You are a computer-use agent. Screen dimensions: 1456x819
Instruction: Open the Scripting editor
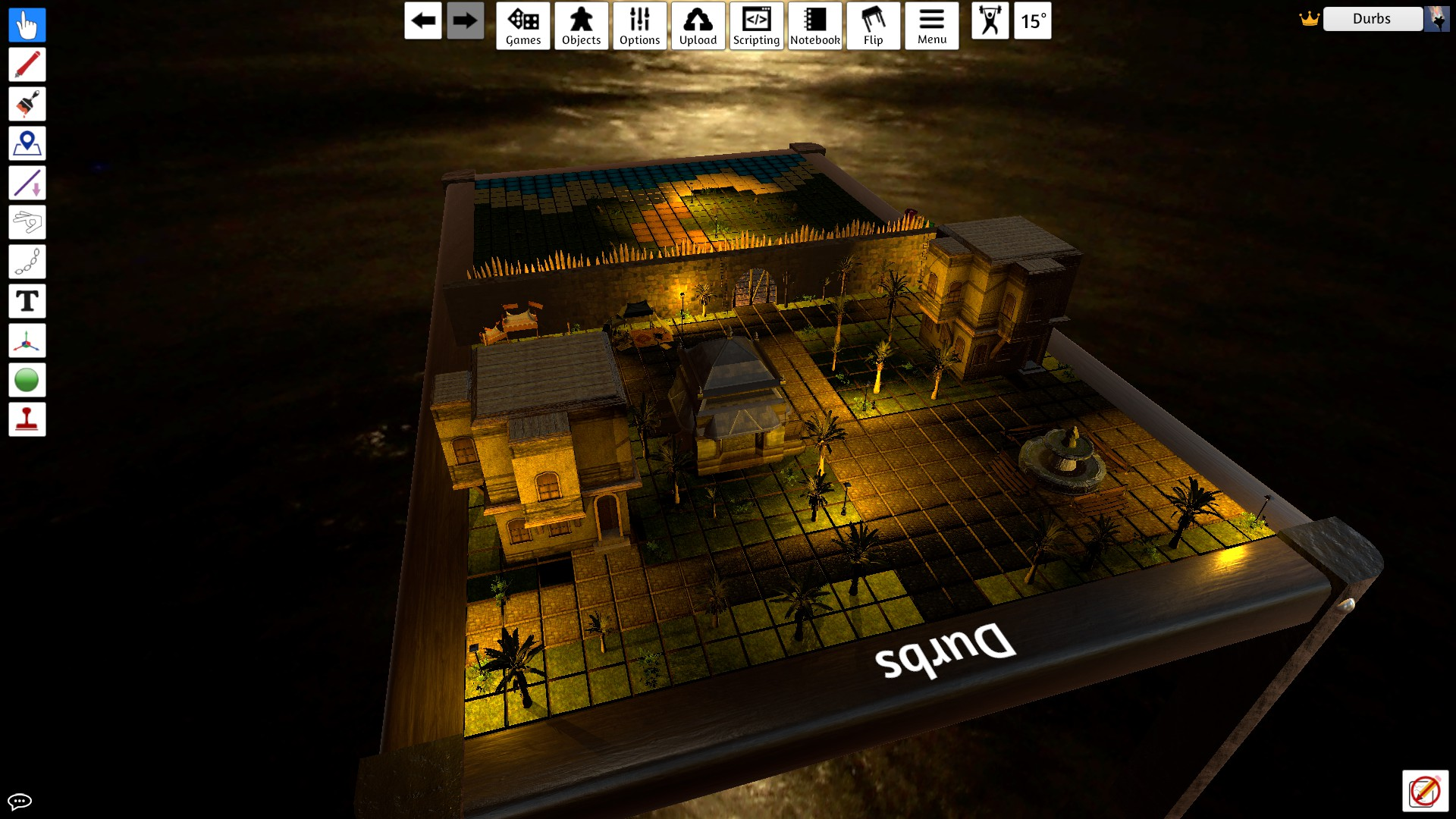pos(757,26)
